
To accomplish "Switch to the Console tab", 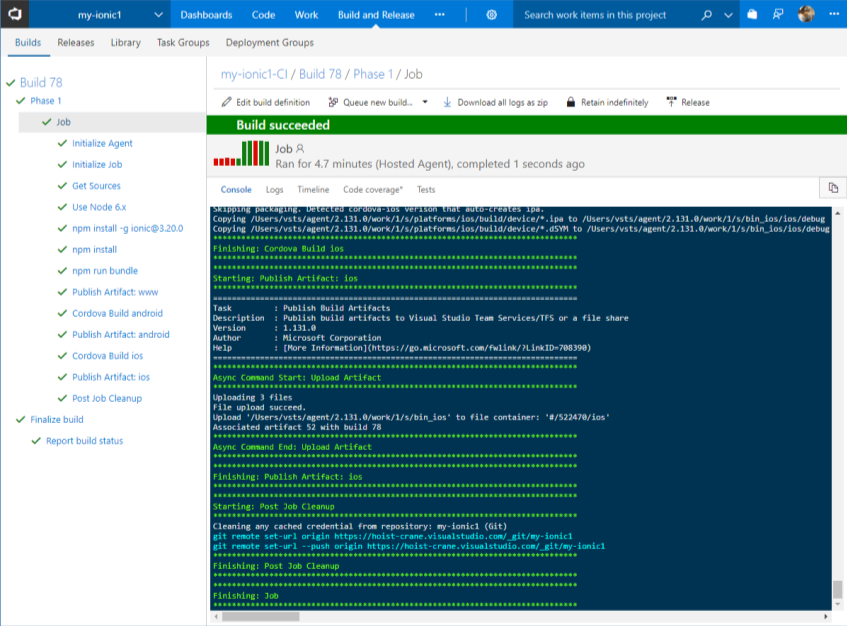I will tap(236, 190).
